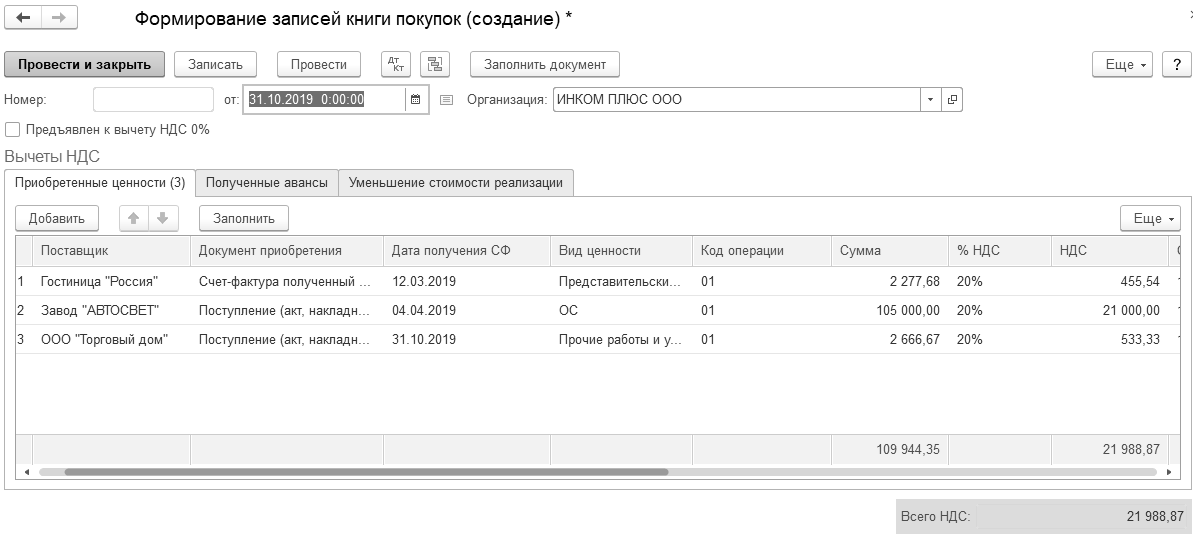The width and height of the screenshot is (1193, 535).
Task: Open the top toolbar 'Еще' menu
Action: tap(1124, 64)
